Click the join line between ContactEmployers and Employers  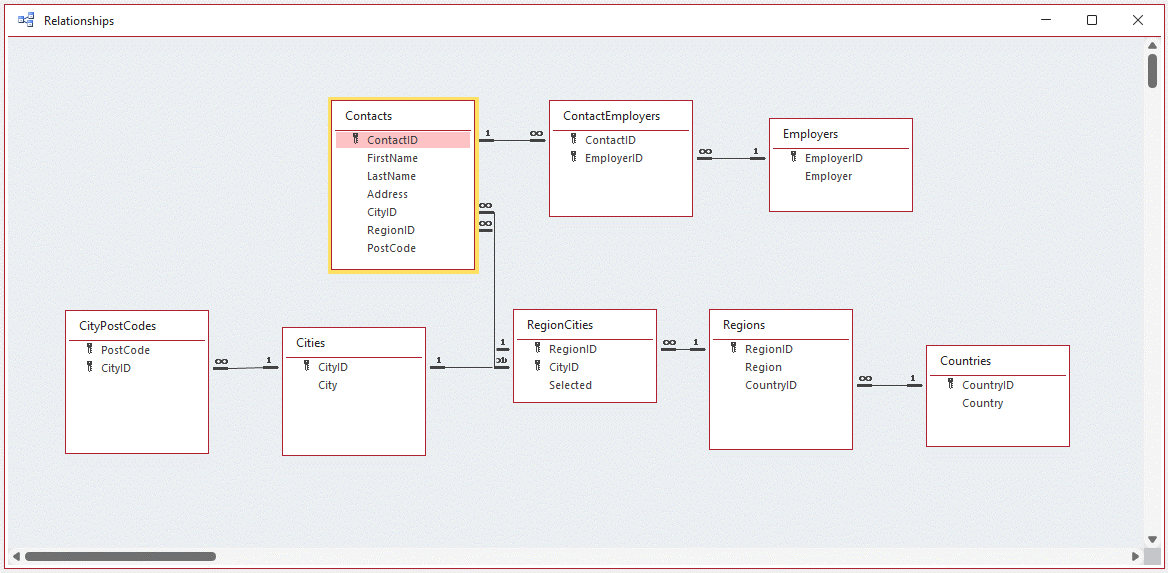(x=731, y=158)
